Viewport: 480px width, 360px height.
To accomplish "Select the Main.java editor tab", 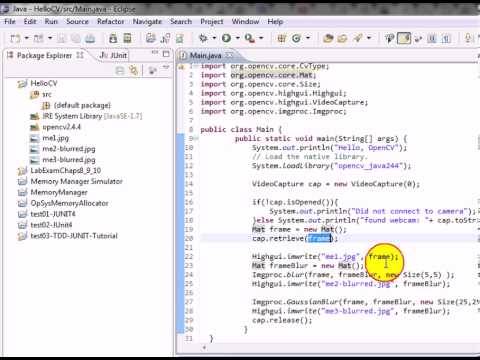I will coord(206,55).
